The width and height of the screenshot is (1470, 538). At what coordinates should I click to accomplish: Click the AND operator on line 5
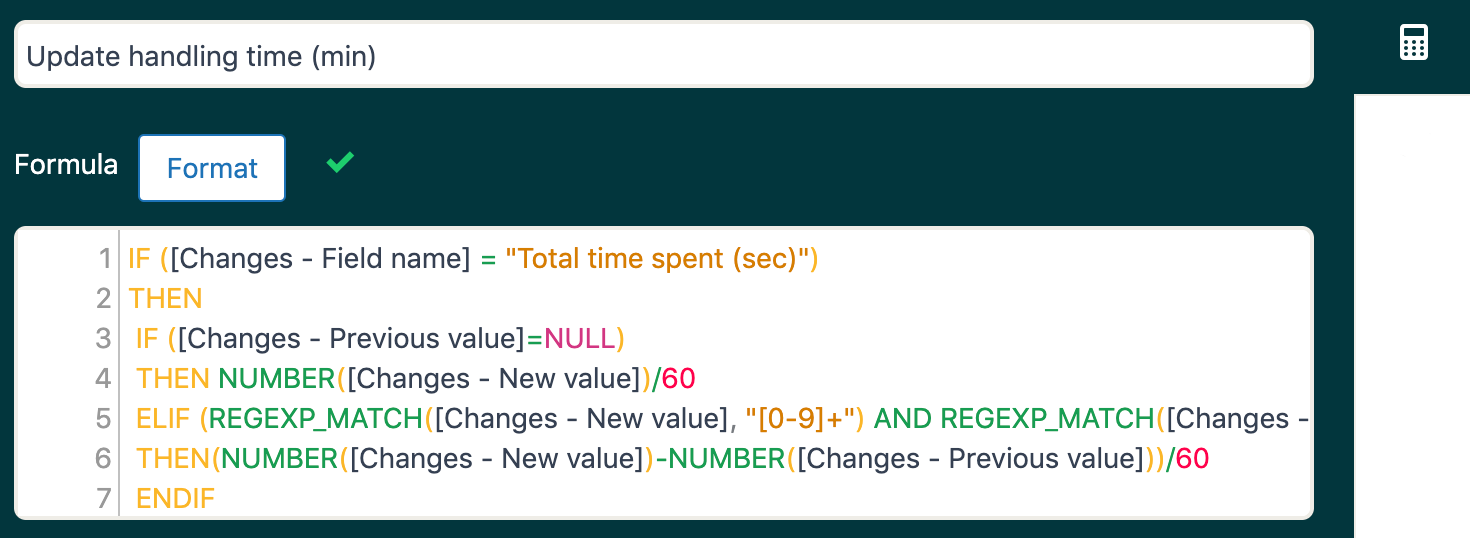coord(903,419)
